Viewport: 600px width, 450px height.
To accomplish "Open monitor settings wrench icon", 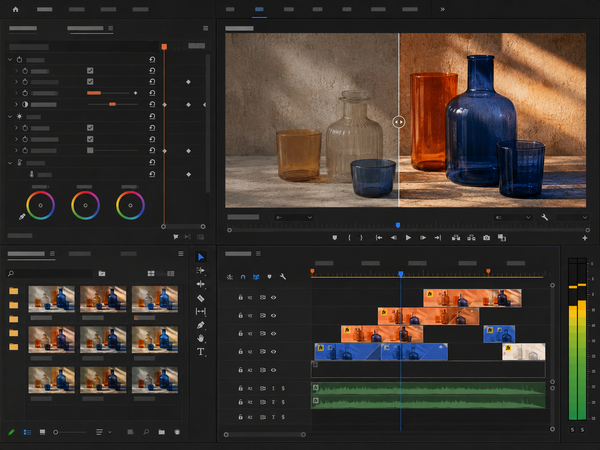I will 545,217.
